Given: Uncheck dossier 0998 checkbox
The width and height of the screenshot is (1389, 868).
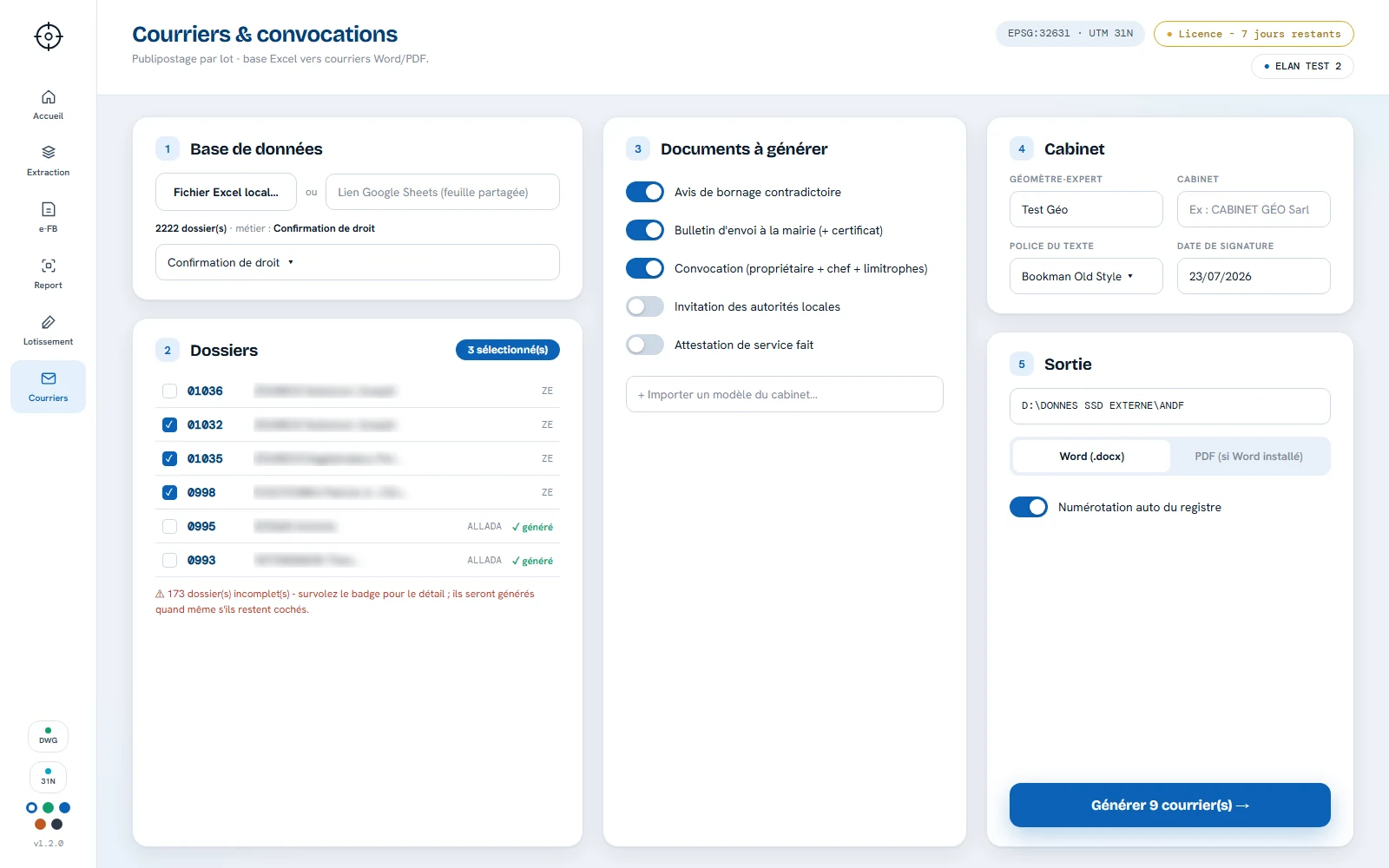Looking at the screenshot, I should (170, 493).
